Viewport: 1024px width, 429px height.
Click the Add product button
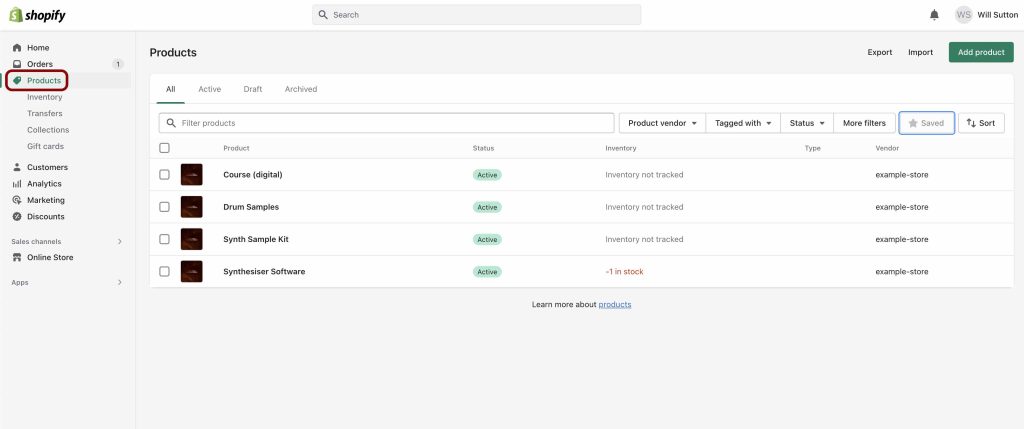(980, 52)
